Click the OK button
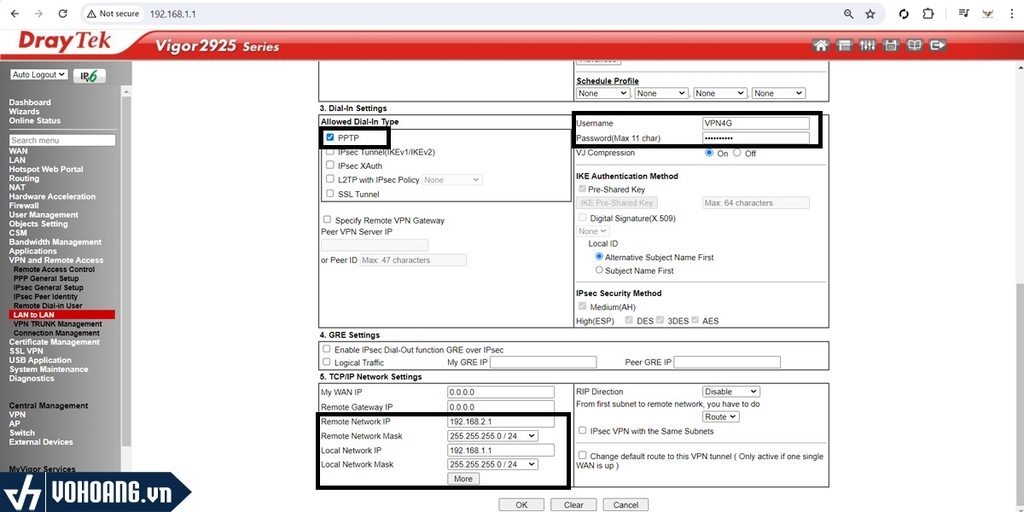Viewport: 1024px width, 512px height. pos(521,505)
